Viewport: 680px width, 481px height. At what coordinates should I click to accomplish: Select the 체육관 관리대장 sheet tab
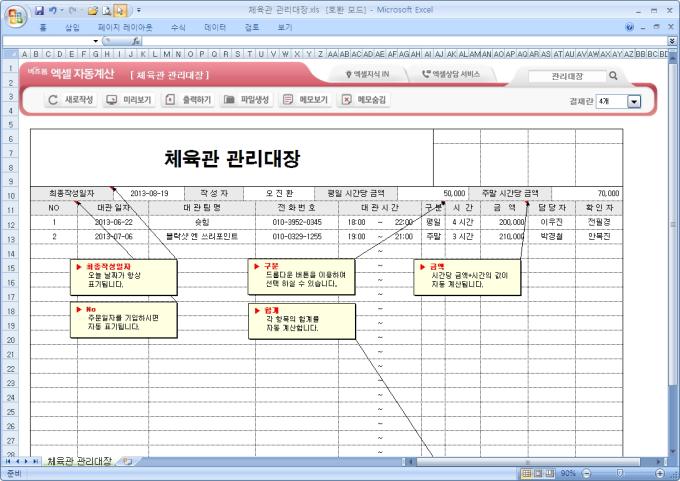pyautogui.click(x=79, y=461)
